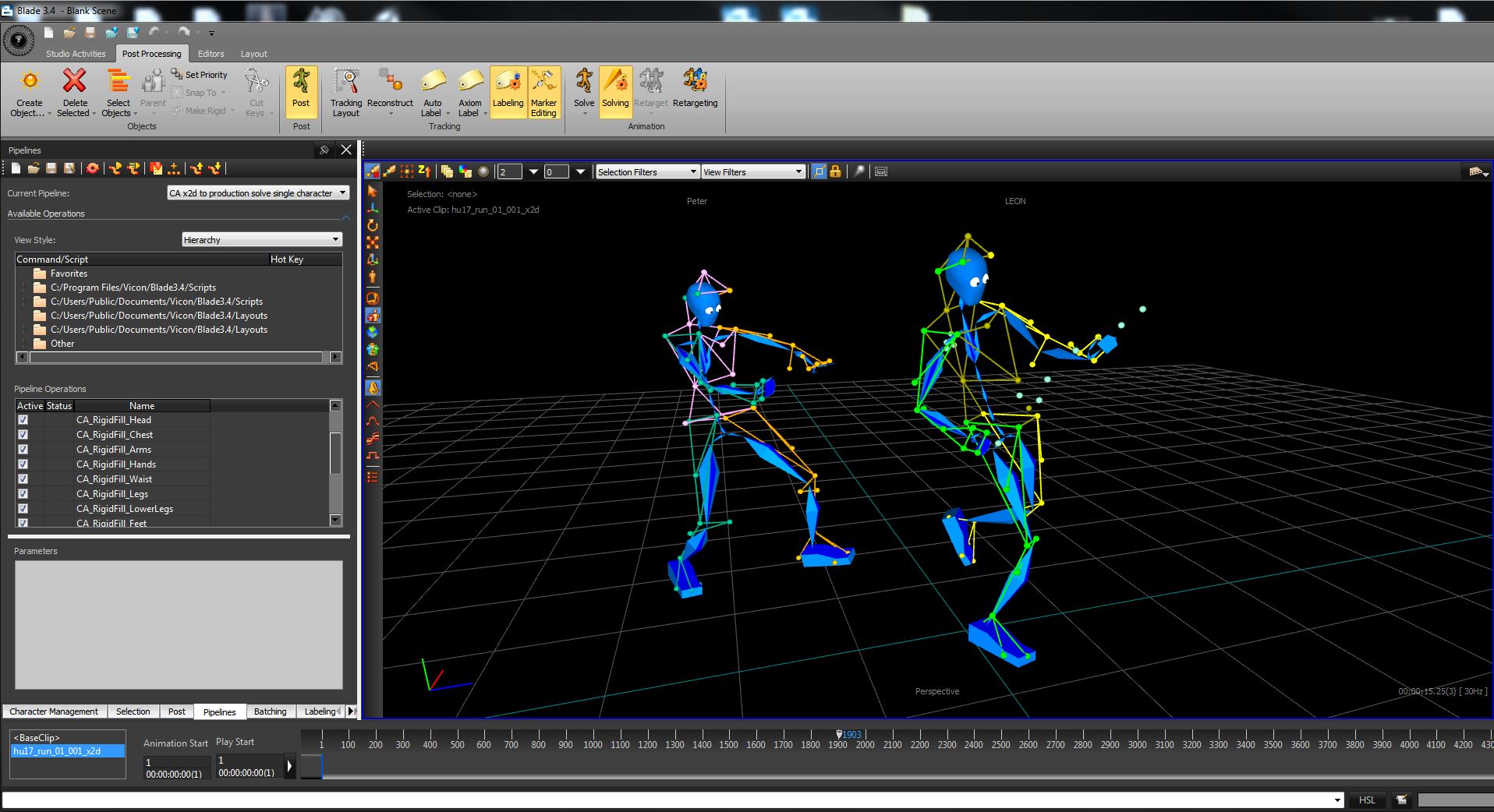Click the new pipeline icon

click(x=16, y=168)
